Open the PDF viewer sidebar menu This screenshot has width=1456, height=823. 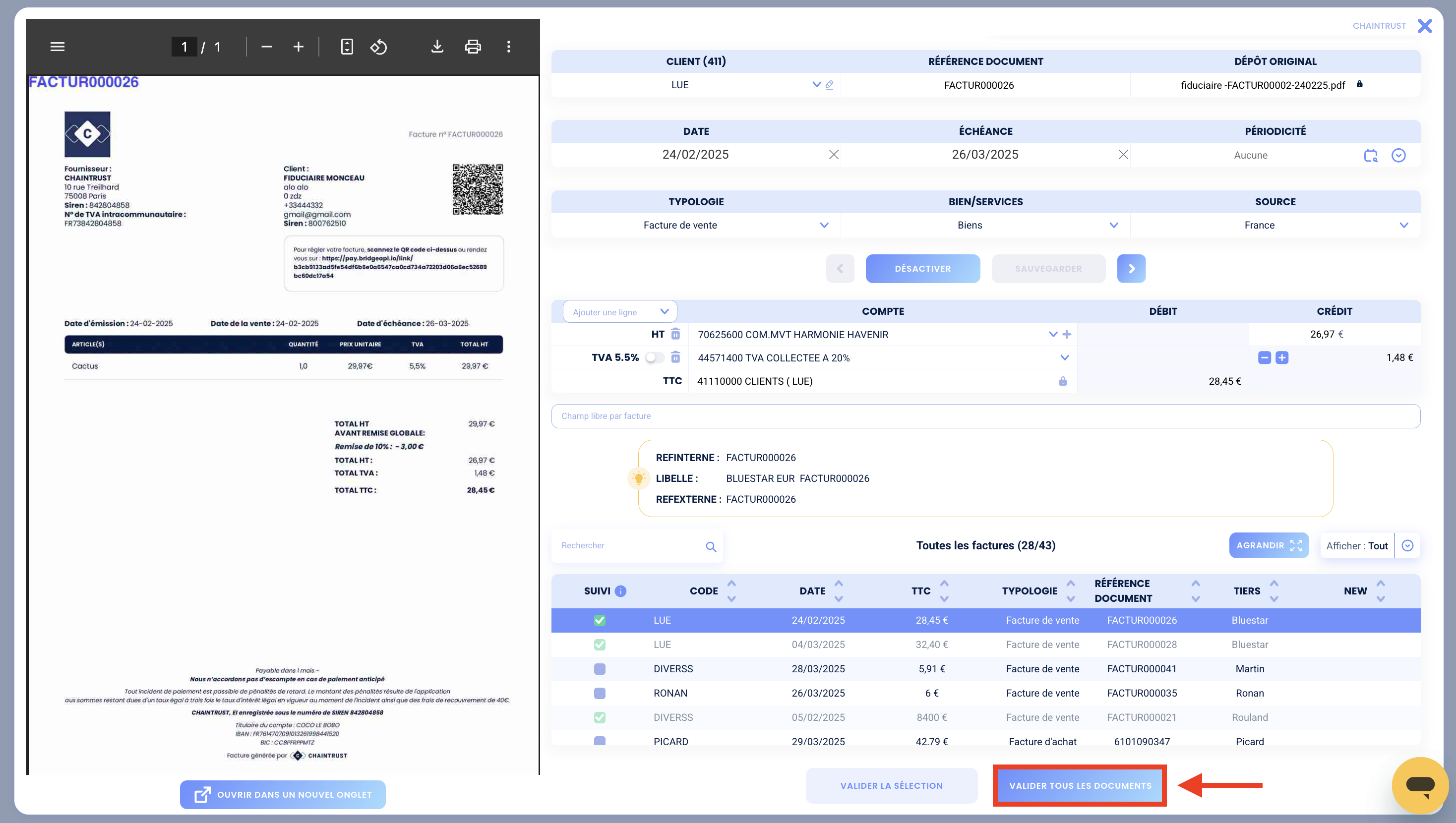pos(58,46)
